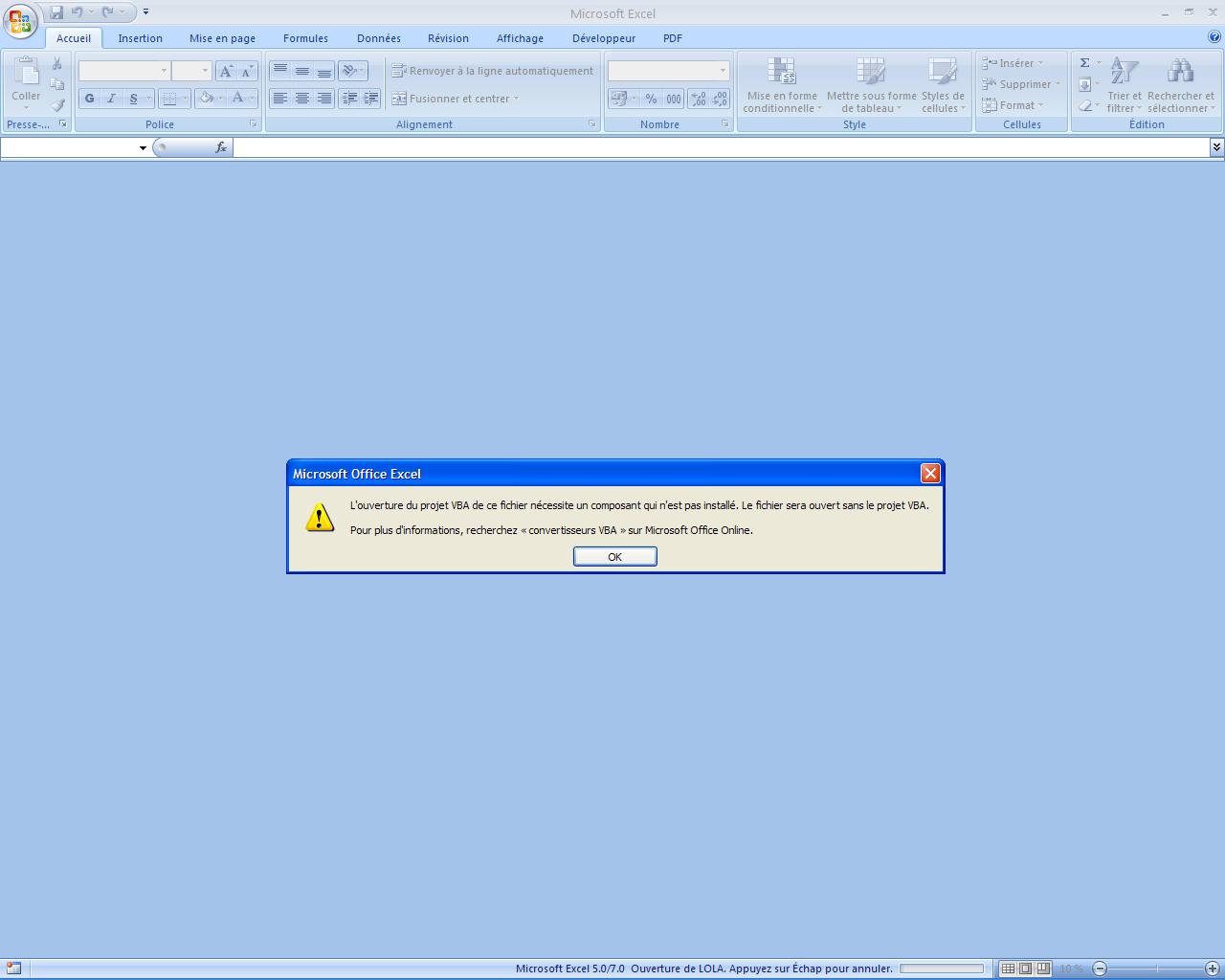Click Fusionner et centrer

(x=455, y=98)
